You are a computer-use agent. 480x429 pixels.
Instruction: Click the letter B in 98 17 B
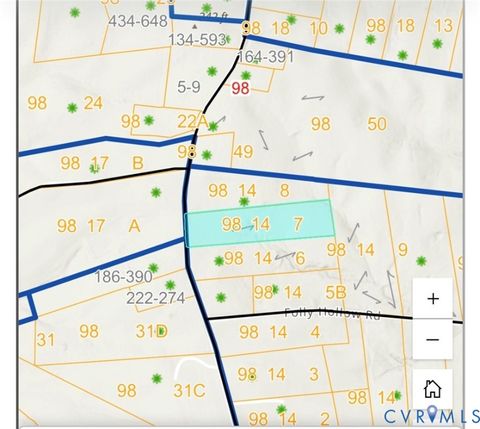point(138,163)
